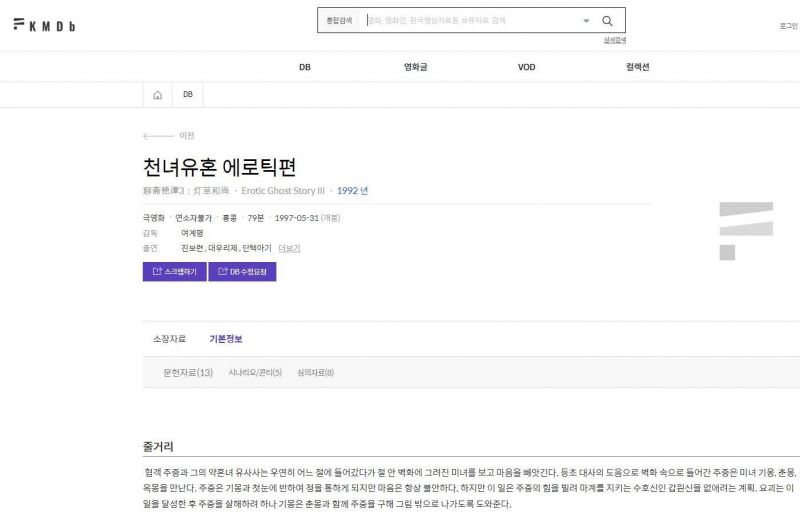Viewport: 800px width, 512px height.
Task: Switch to the 소장자료 tab
Action: click(169, 339)
